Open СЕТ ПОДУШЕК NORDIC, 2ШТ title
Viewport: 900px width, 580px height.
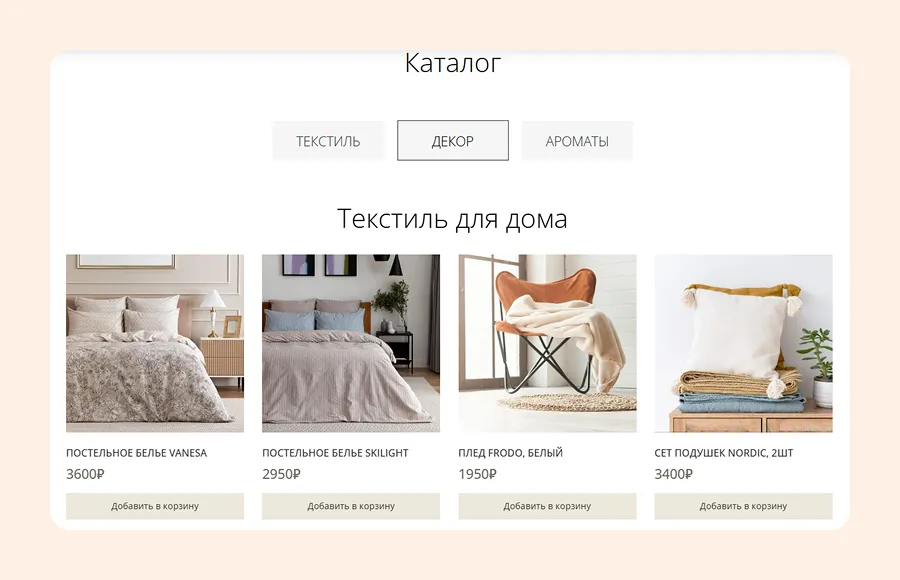(724, 453)
